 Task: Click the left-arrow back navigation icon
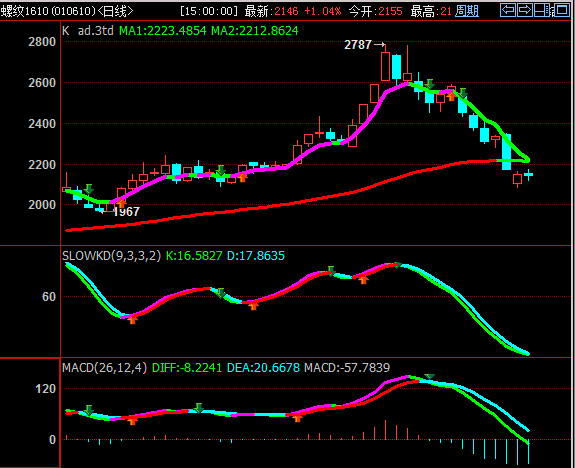[x=508, y=10]
